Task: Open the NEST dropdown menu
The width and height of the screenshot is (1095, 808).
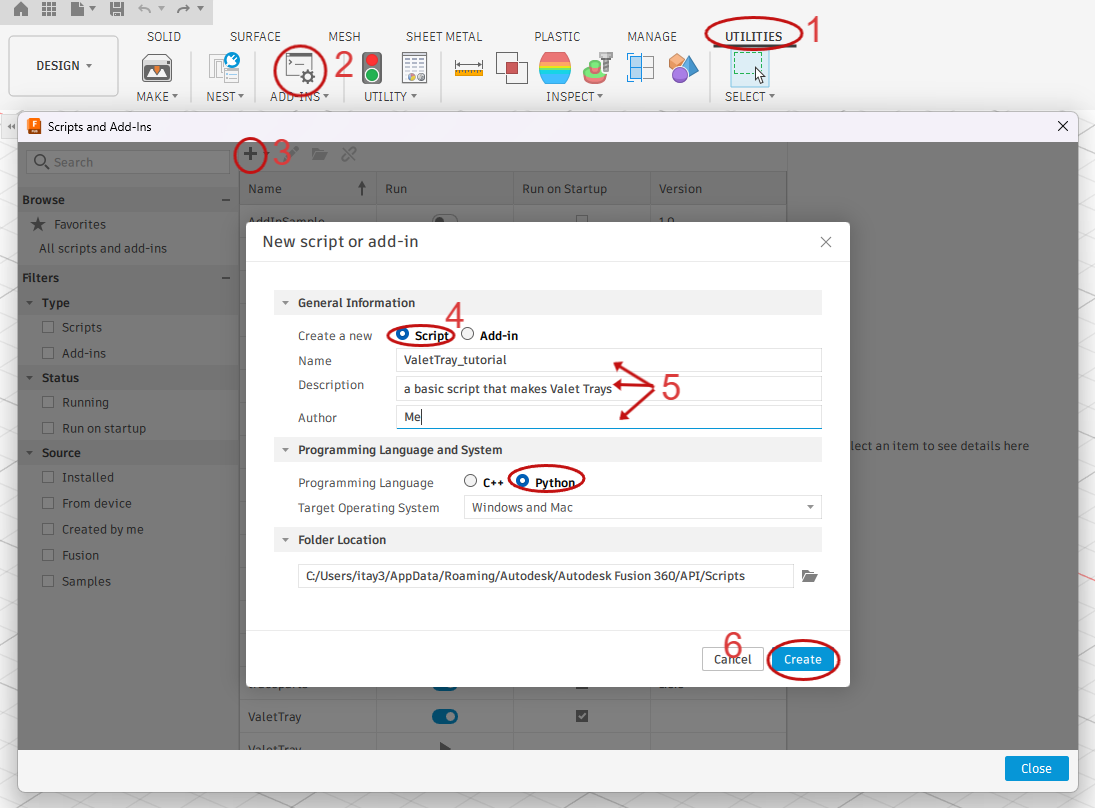Action: (225, 96)
